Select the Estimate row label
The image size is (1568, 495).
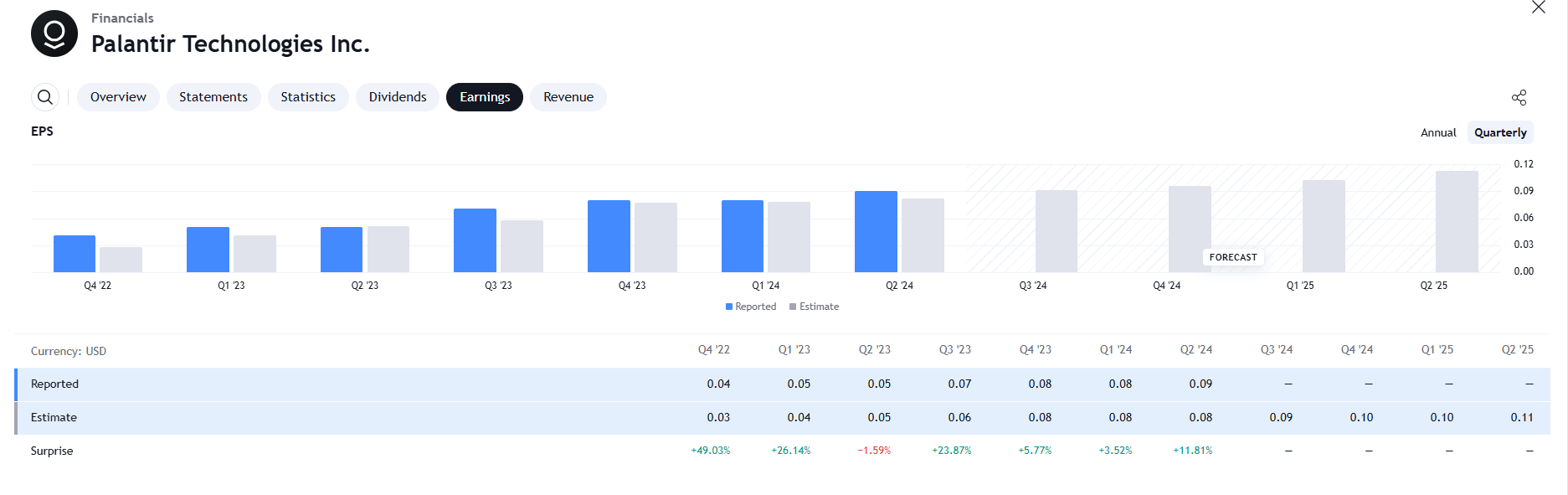[54, 417]
